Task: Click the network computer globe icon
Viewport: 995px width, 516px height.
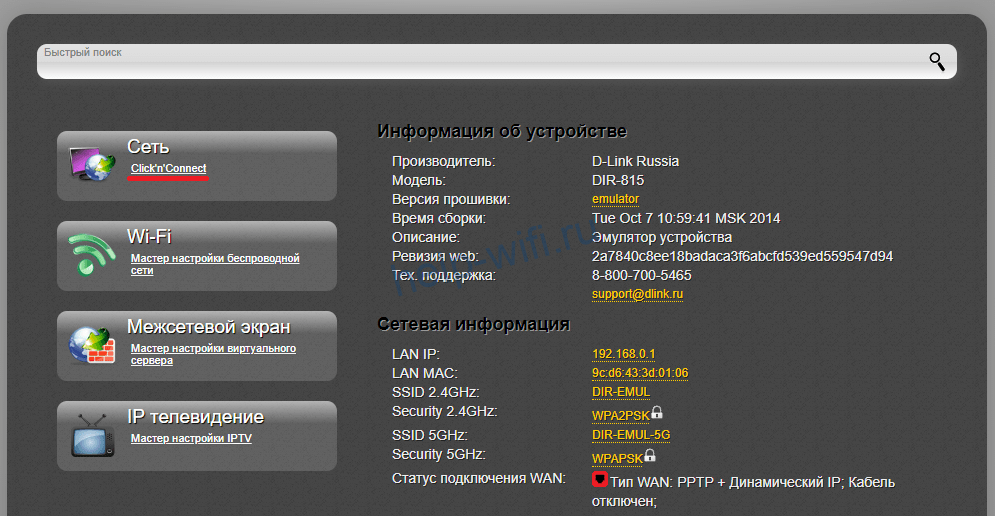Action: pyautogui.click(x=92, y=164)
